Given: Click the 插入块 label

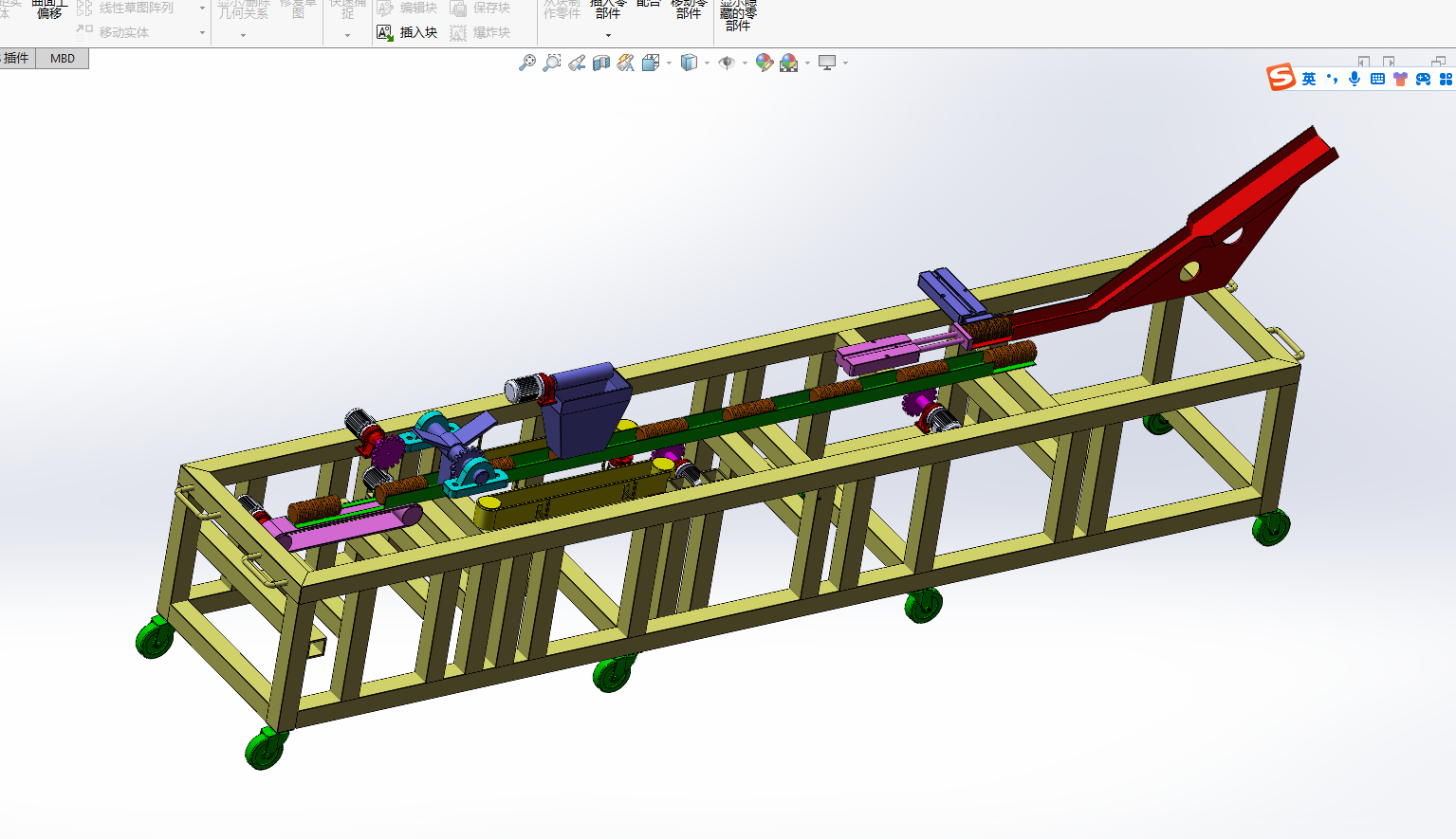Looking at the screenshot, I should 418,32.
